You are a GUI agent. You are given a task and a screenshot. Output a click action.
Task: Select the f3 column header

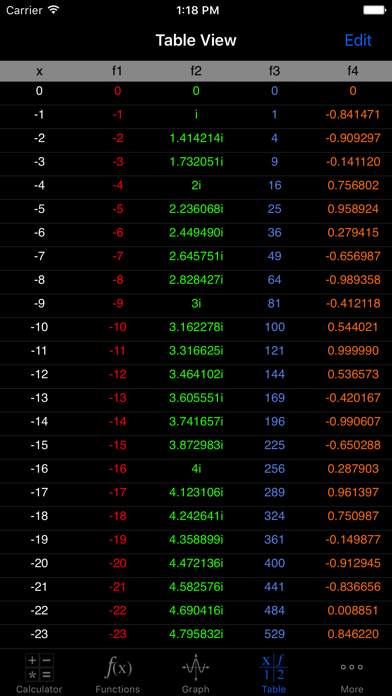[274, 71]
